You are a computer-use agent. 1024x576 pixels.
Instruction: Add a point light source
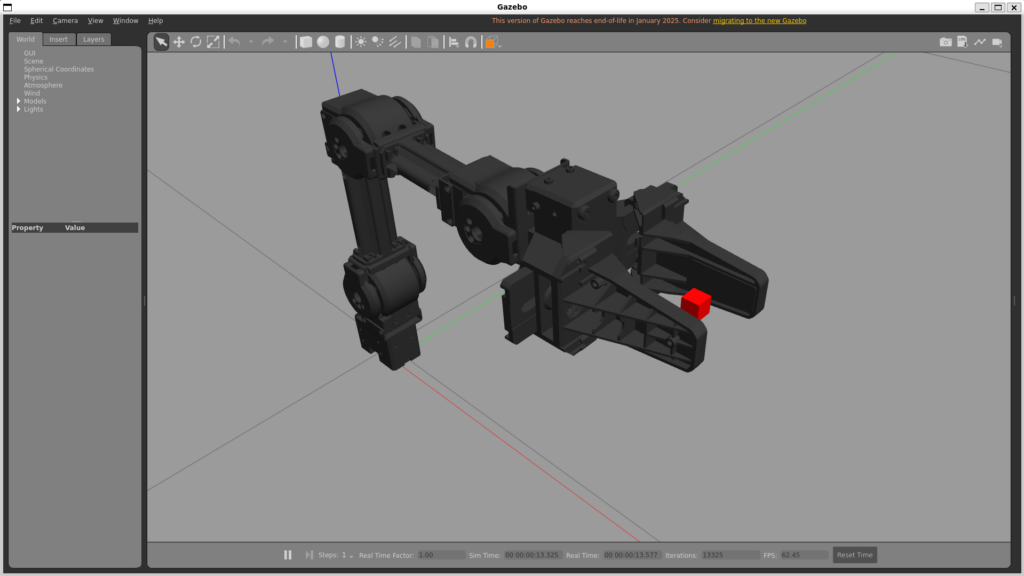(x=361, y=42)
